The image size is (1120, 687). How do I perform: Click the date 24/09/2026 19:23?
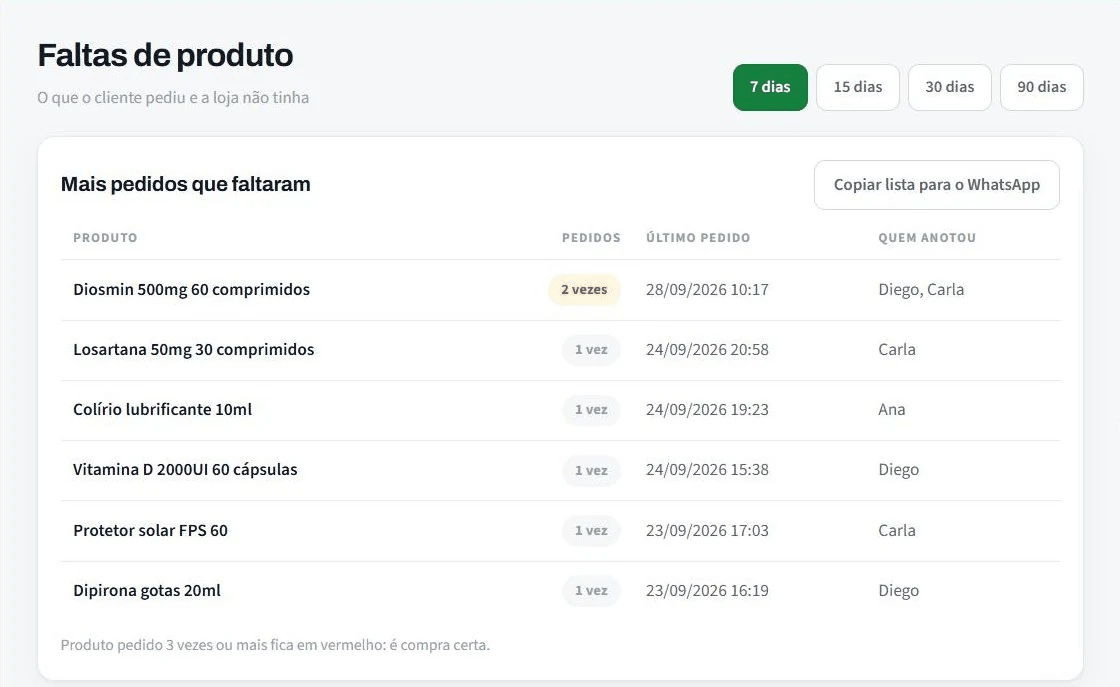pyautogui.click(x=707, y=410)
